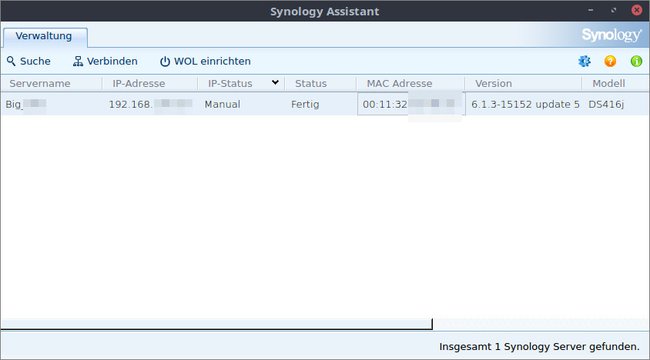
Task: Click the Synology logo
Action: coord(611,35)
